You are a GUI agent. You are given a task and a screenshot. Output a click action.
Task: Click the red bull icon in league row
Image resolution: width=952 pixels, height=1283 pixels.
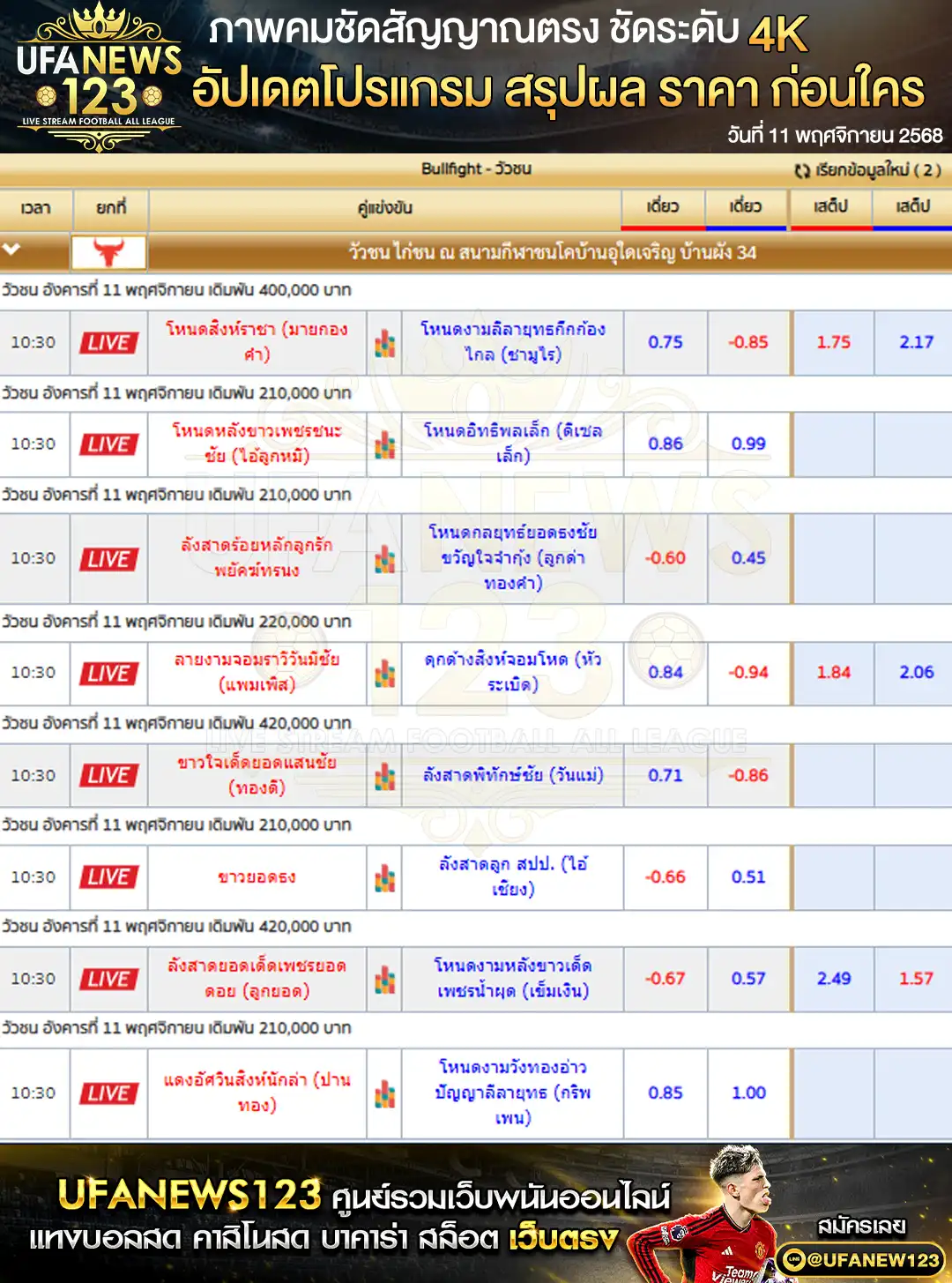[108, 252]
